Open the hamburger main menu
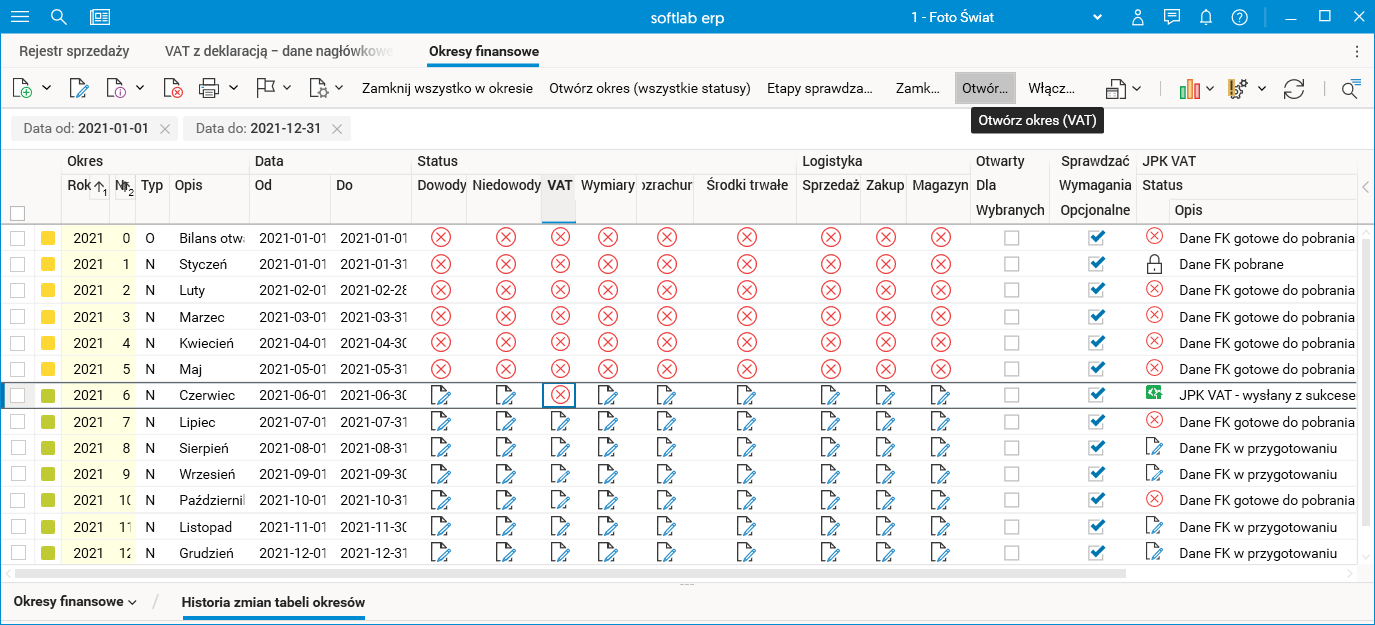 20,17
